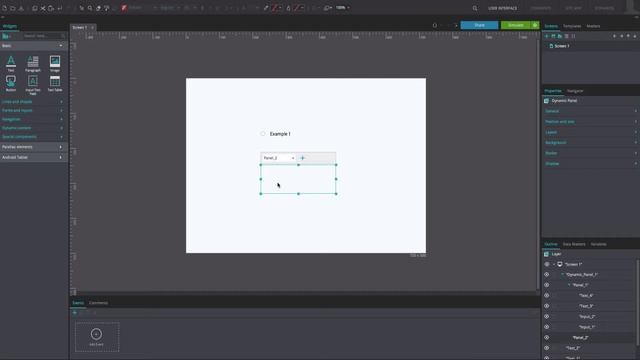The width and height of the screenshot is (640, 360).
Task: Select Panel_2 in the outline tree
Action: click(580, 338)
